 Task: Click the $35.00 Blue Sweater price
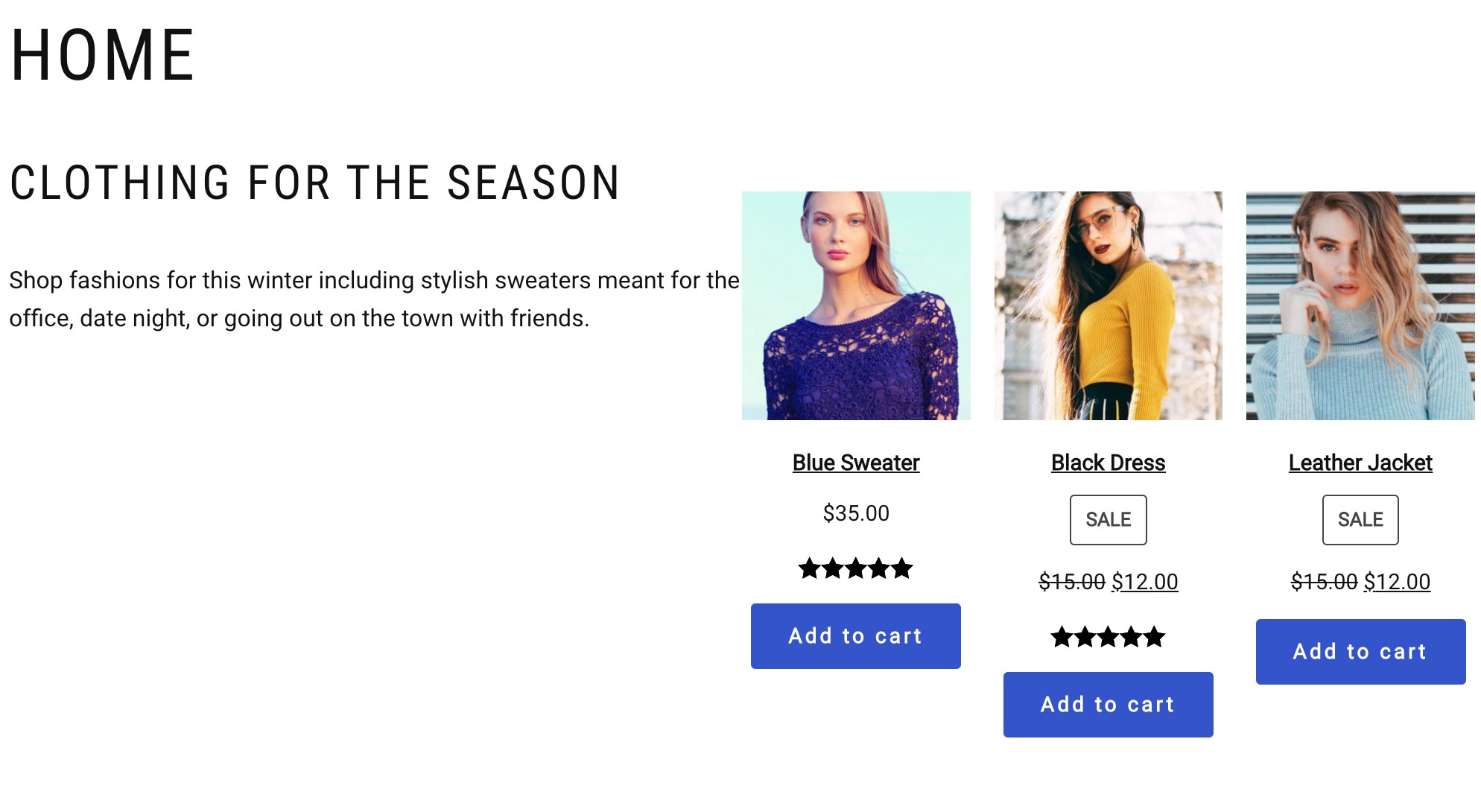tap(856, 513)
